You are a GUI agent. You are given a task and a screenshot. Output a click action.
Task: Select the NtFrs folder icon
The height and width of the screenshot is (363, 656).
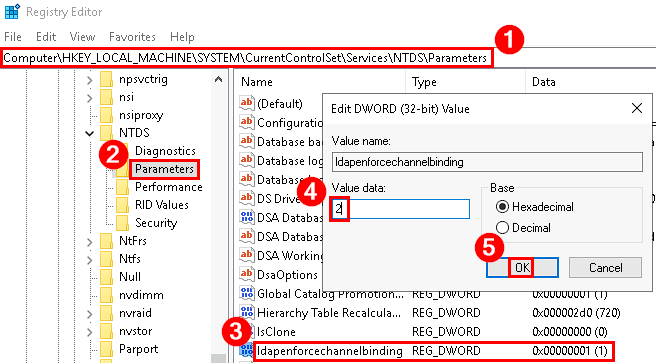coord(107,241)
